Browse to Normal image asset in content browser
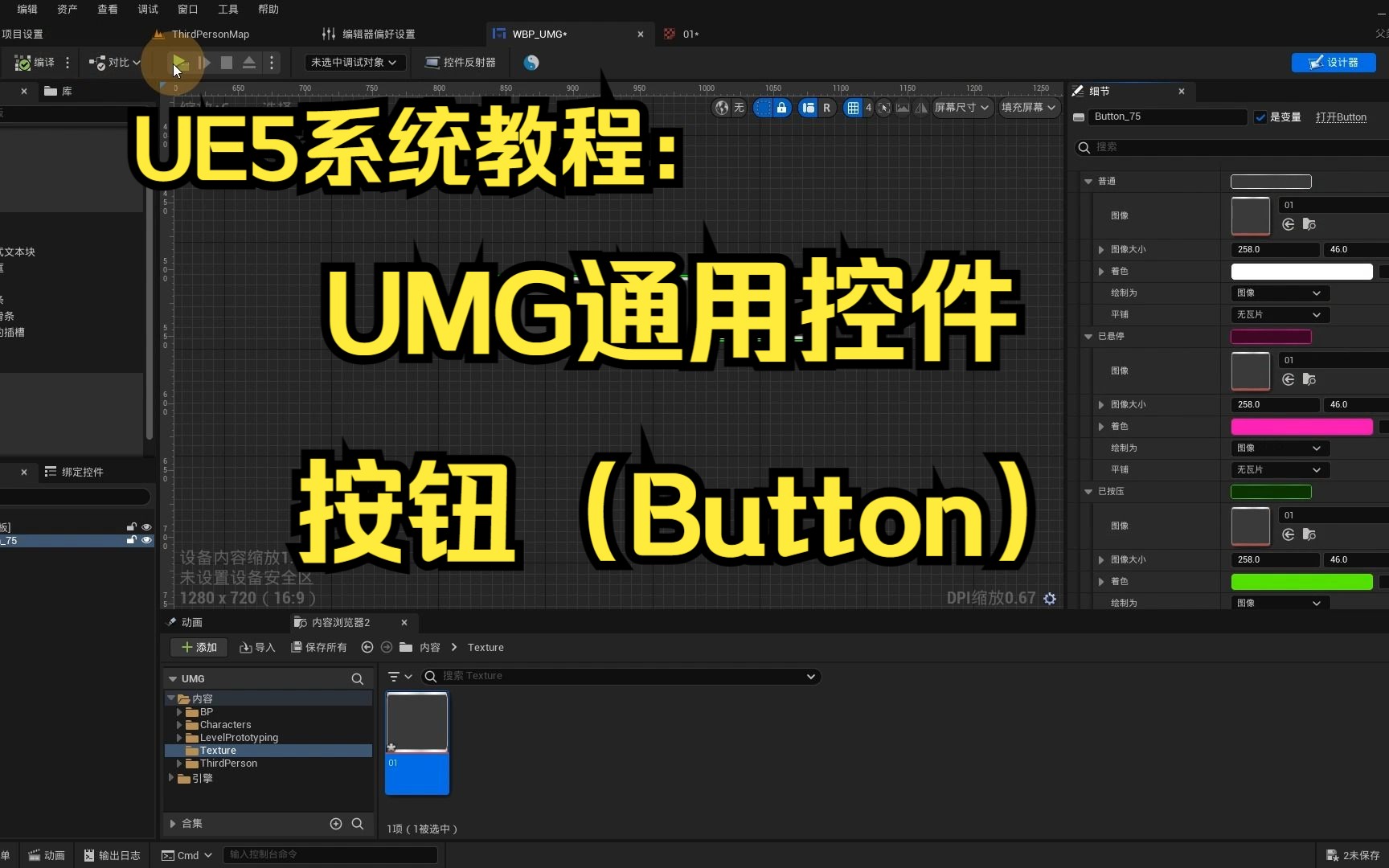The image size is (1389, 868). tap(1309, 224)
